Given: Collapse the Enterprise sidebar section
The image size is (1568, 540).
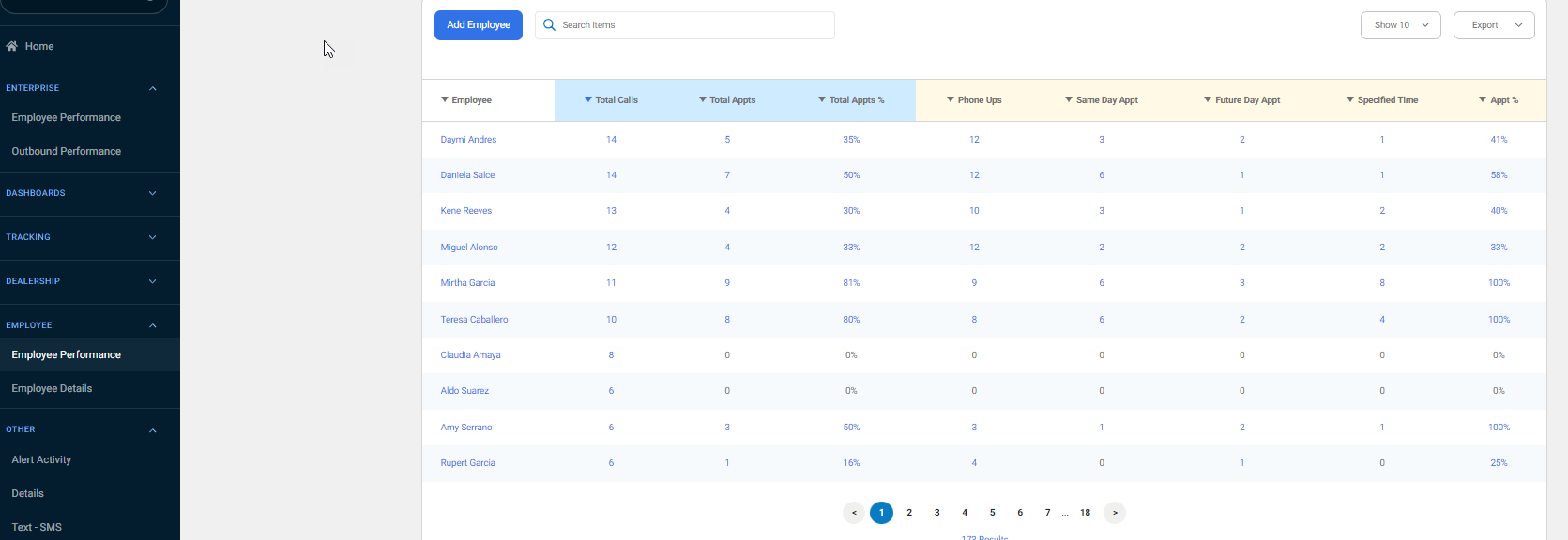Looking at the screenshot, I should pyautogui.click(x=152, y=88).
